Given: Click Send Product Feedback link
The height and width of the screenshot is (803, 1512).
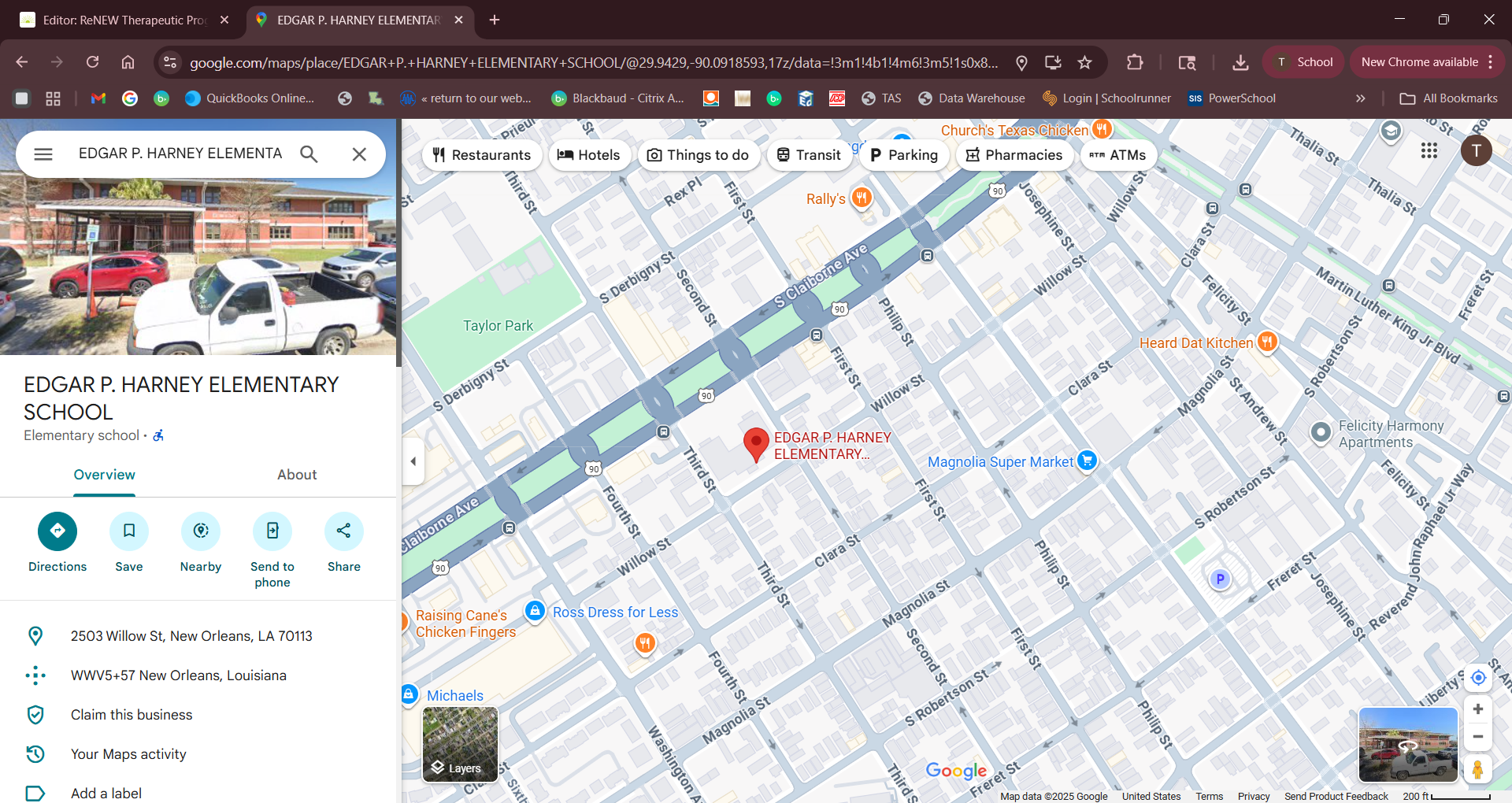Looking at the screenshot, I should click(1336, 796).
